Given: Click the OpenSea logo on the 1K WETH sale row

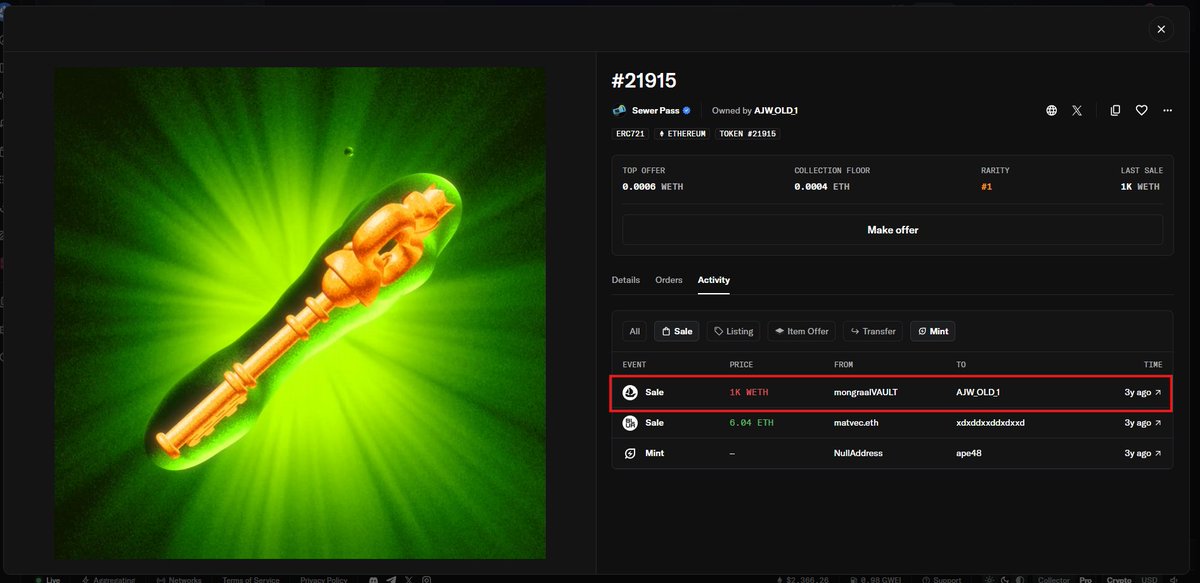Looking at the screenshot, I should pyautogui.click(x=630, y=392).
